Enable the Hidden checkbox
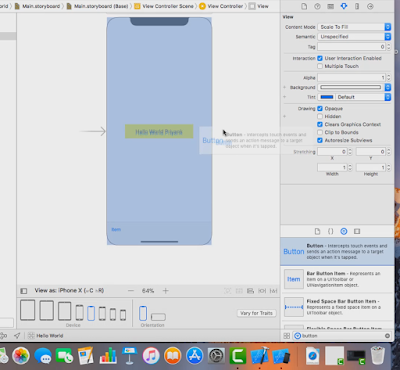 click(x=320, y=116)
